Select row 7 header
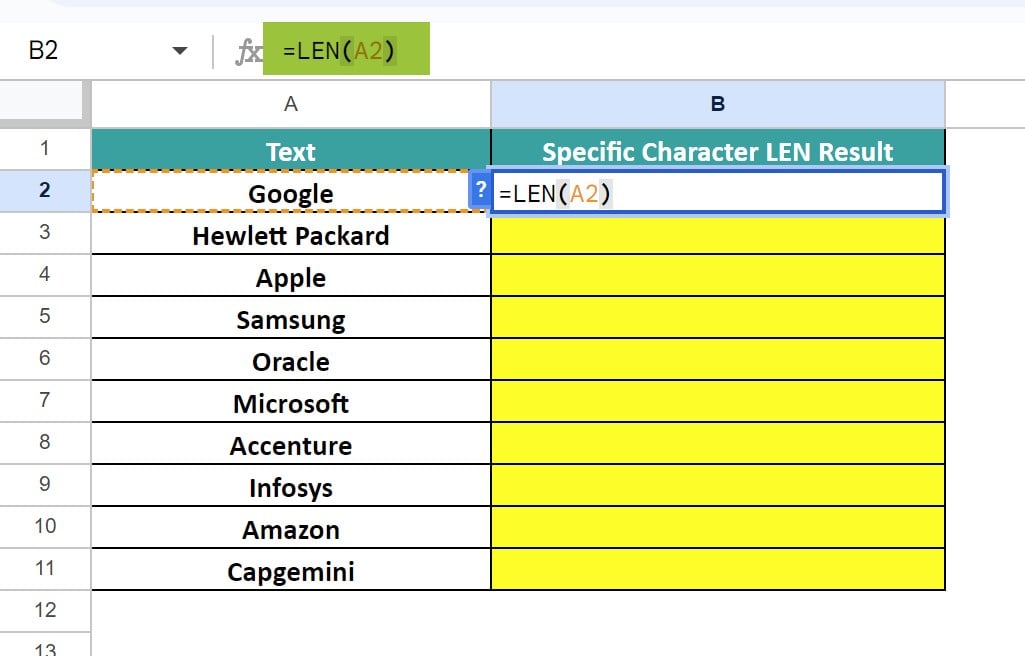 pos(45,401)
